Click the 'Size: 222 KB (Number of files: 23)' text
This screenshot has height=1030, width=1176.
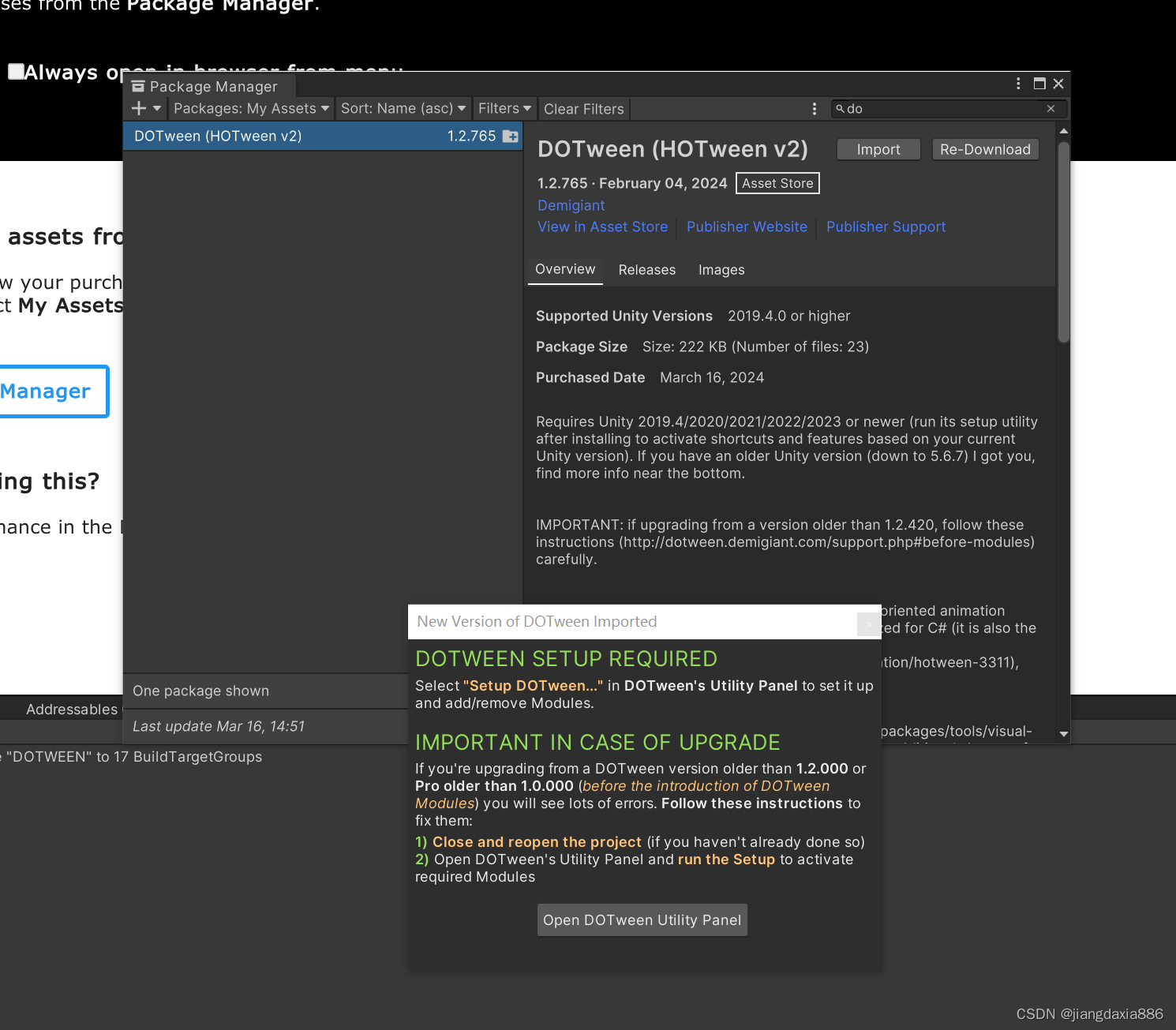755,346
